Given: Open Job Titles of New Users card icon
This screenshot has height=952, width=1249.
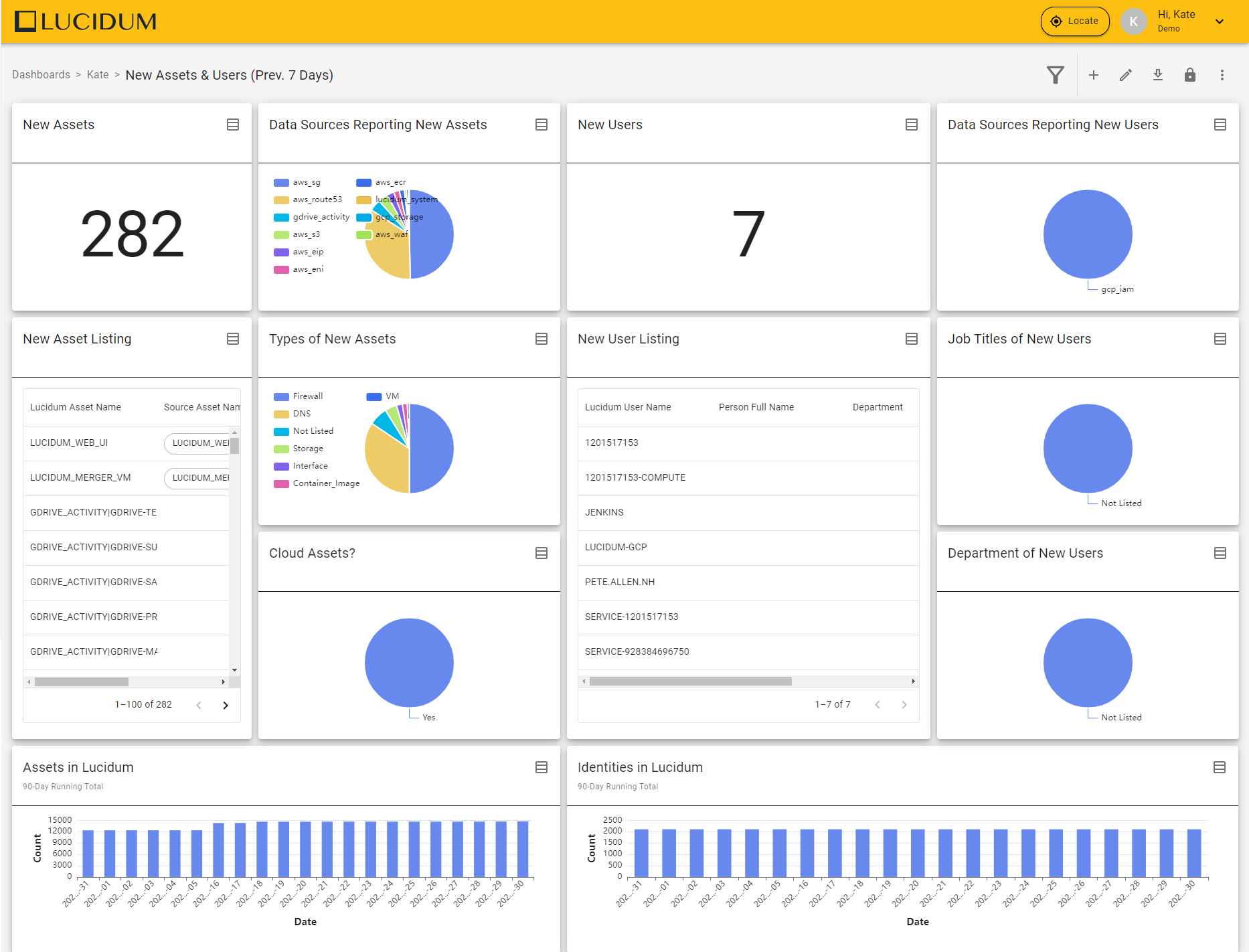Looking at the screenshot, I should point(1220,339).
